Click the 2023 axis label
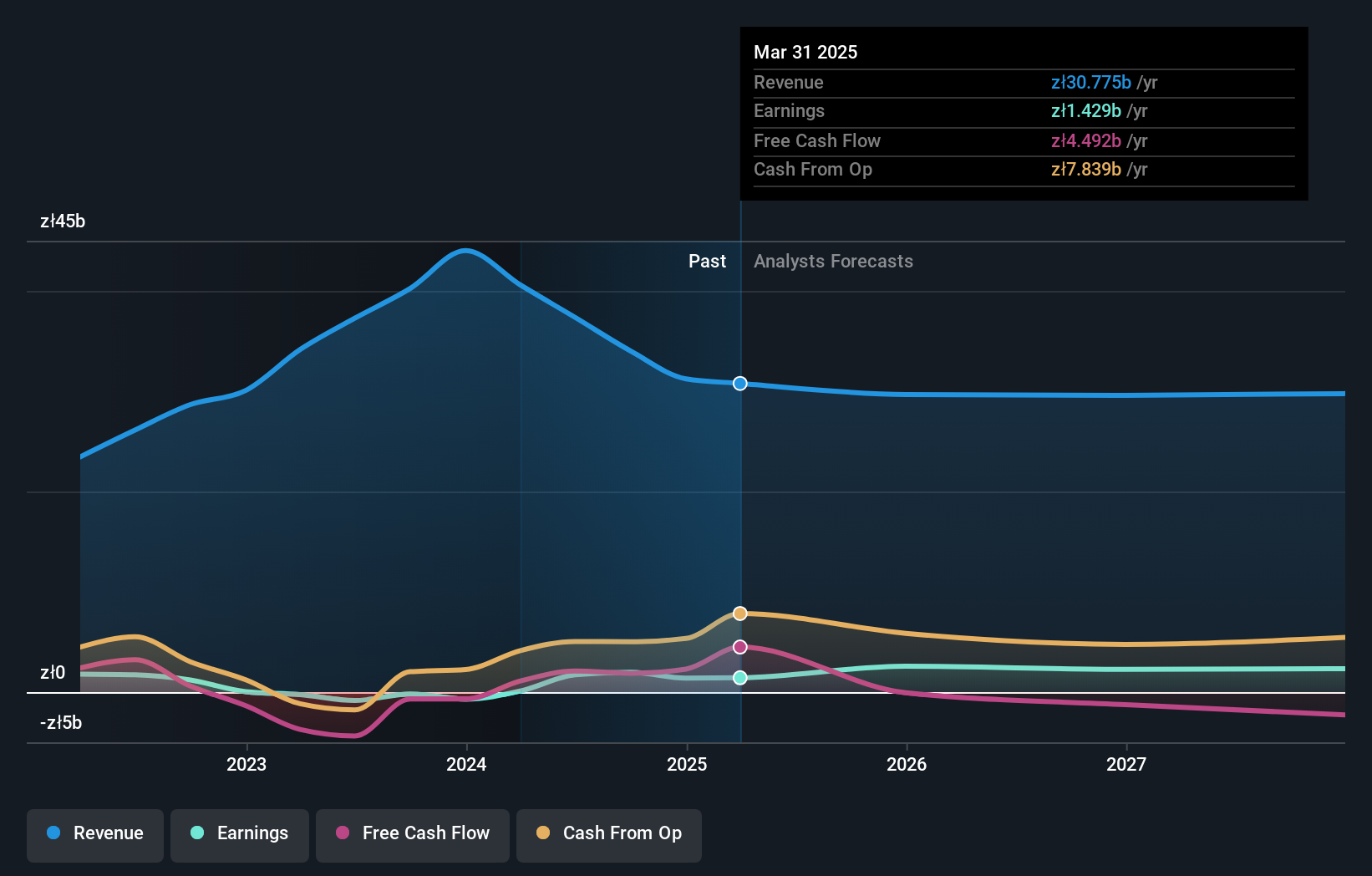The image size is (1372, 876). pos(246,764)
